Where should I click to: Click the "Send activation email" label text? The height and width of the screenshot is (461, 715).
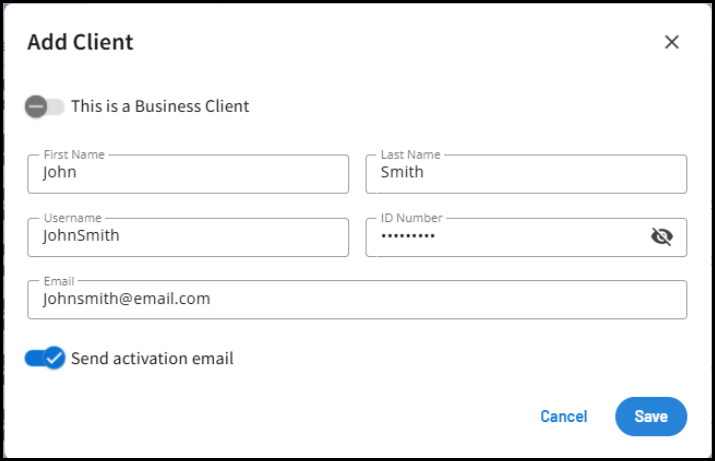[152, 358]
